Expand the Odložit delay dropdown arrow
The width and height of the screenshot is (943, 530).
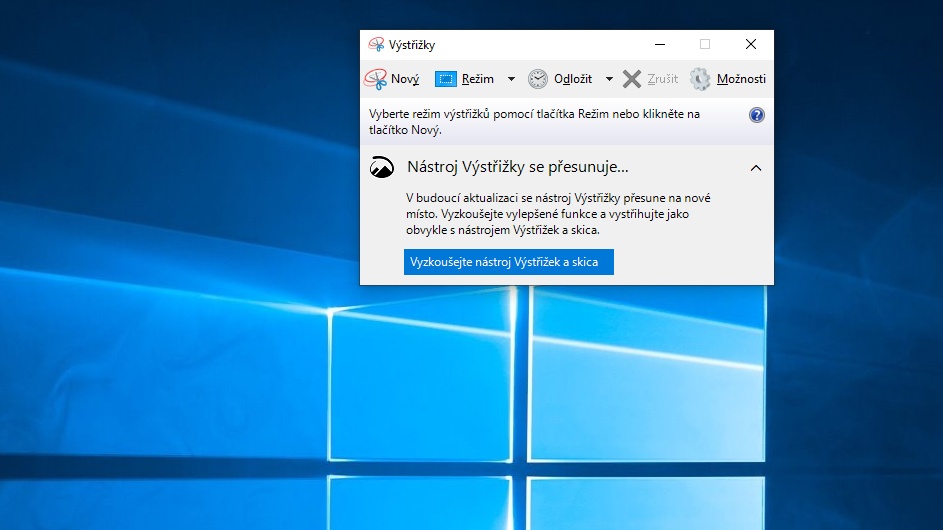tap(609, 79)
